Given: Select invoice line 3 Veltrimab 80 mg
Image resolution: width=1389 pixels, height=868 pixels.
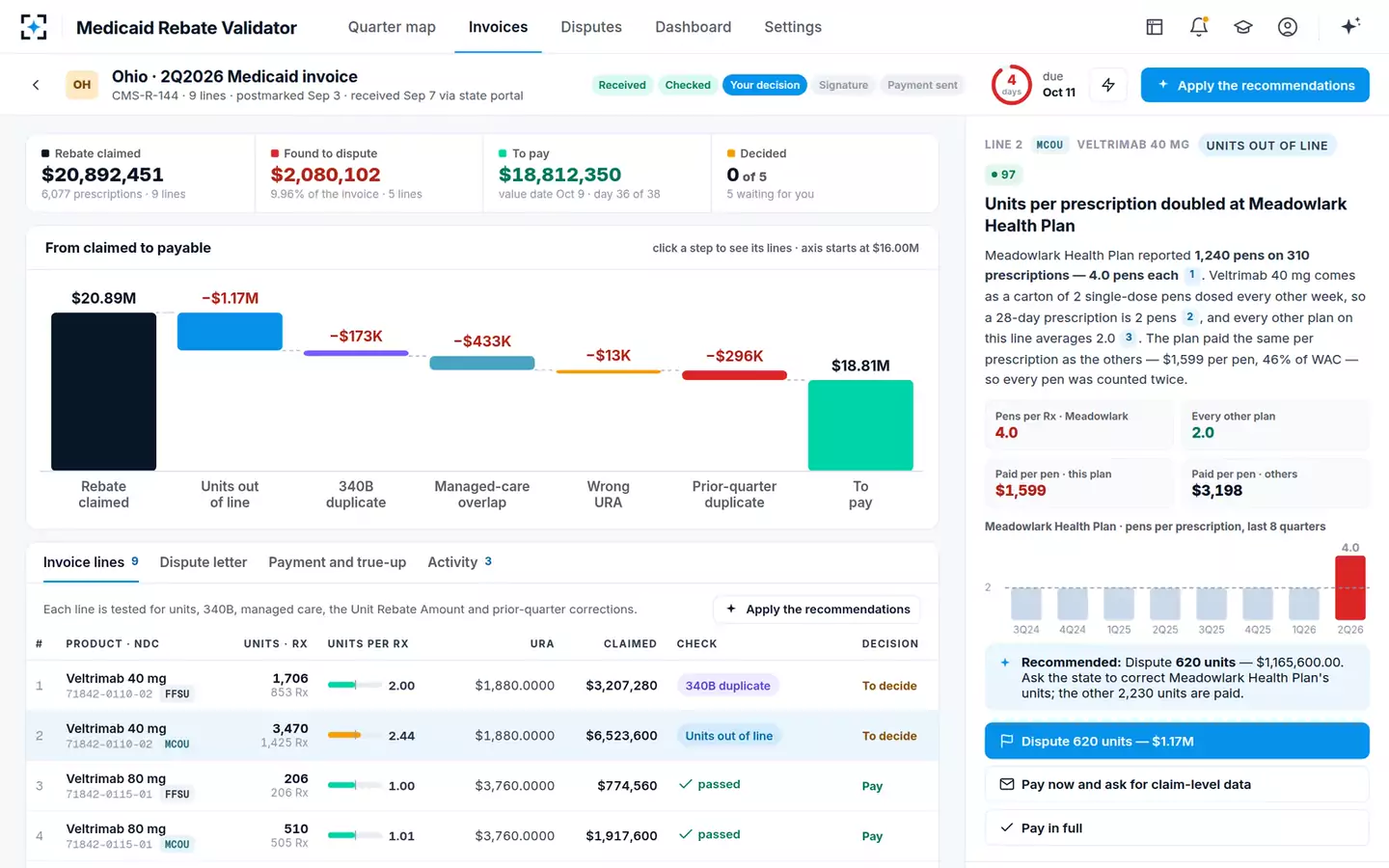Looking at the screenshot, I should (482, 785).
